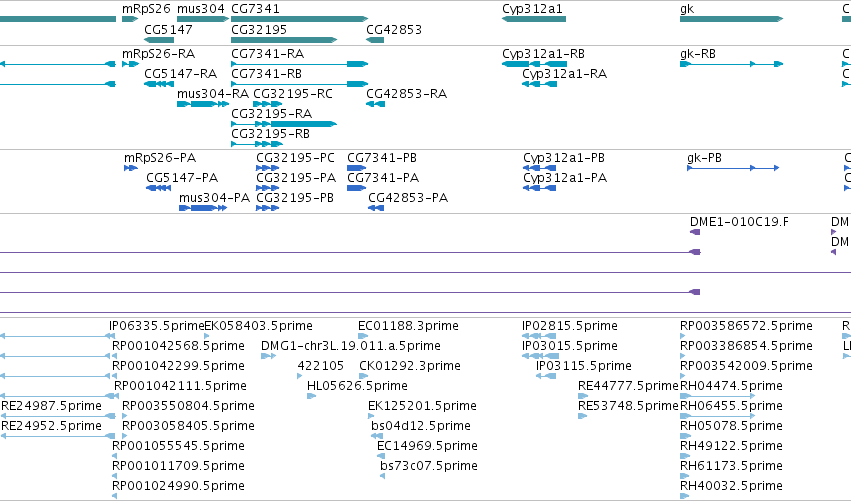The height and width of the screenshot is (501, 851).
Task: Select EST CK01292.3prime
Action: click(364, 377)
